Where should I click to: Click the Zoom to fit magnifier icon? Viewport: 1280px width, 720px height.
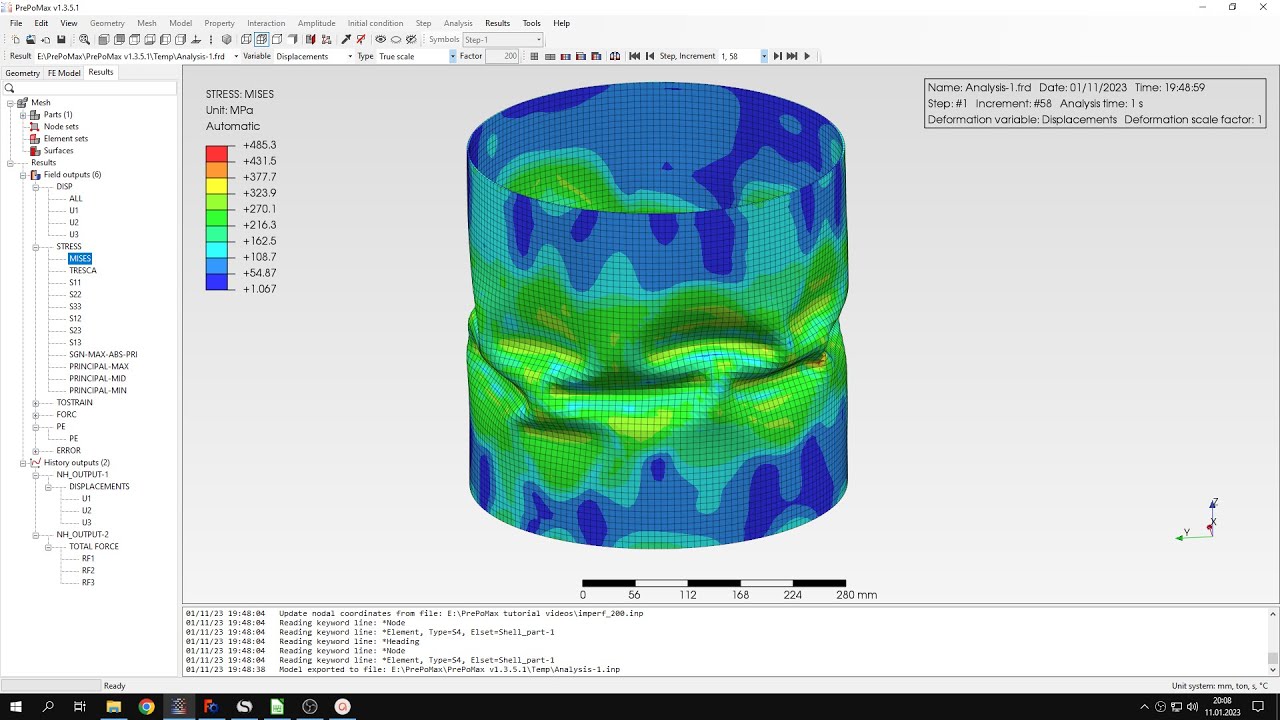84,40
